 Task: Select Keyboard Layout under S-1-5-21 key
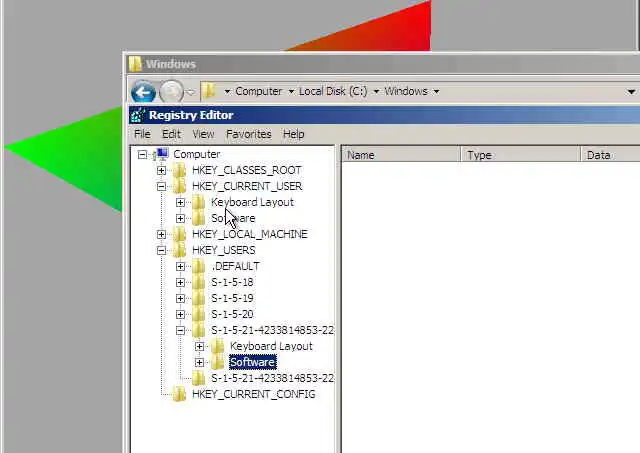click(271, 346)
